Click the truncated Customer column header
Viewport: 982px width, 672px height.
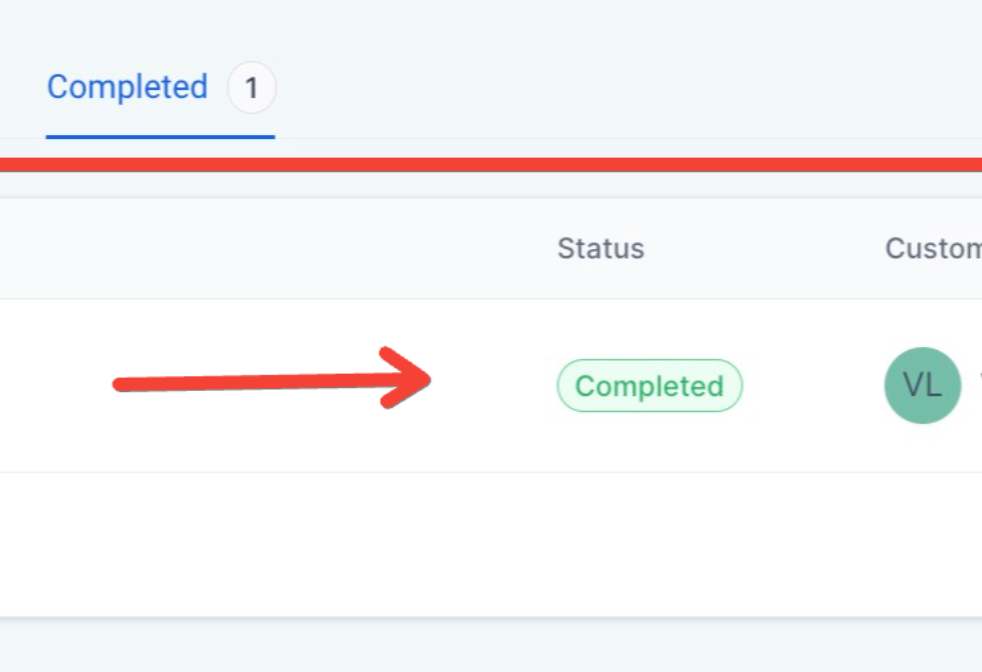(x=932, y=248)
